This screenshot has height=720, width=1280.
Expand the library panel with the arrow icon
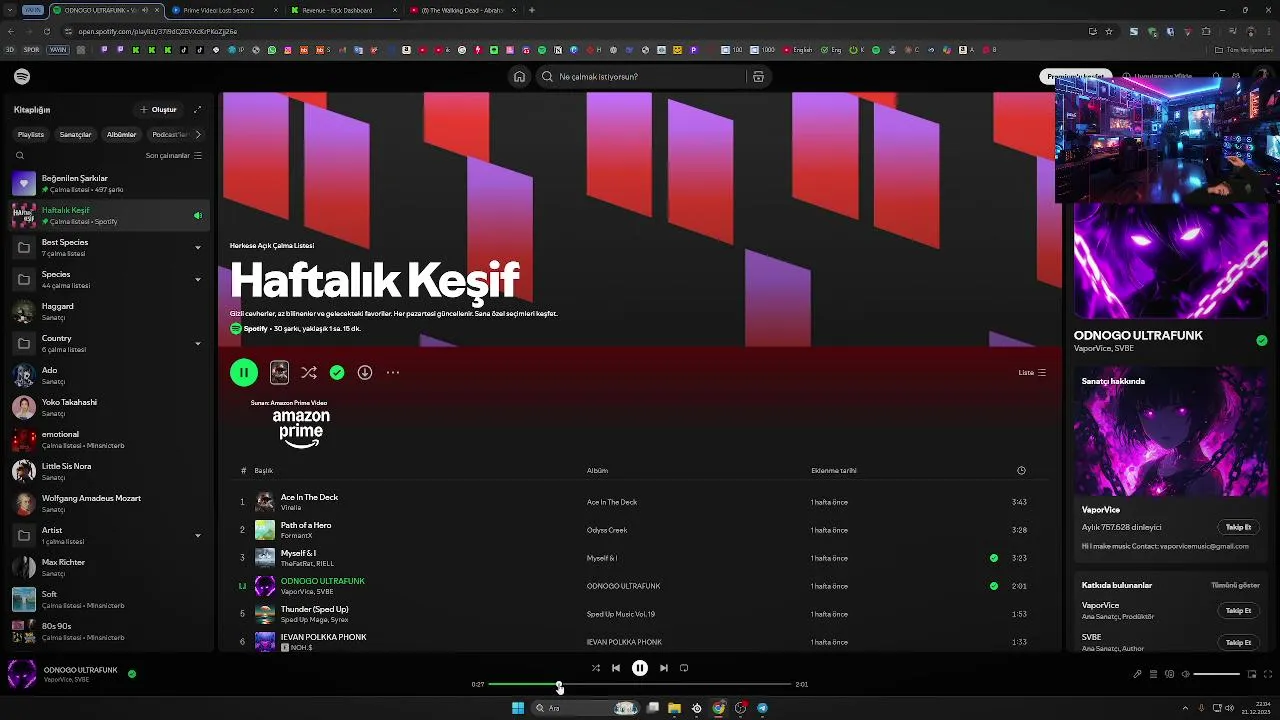pos(197,110)
